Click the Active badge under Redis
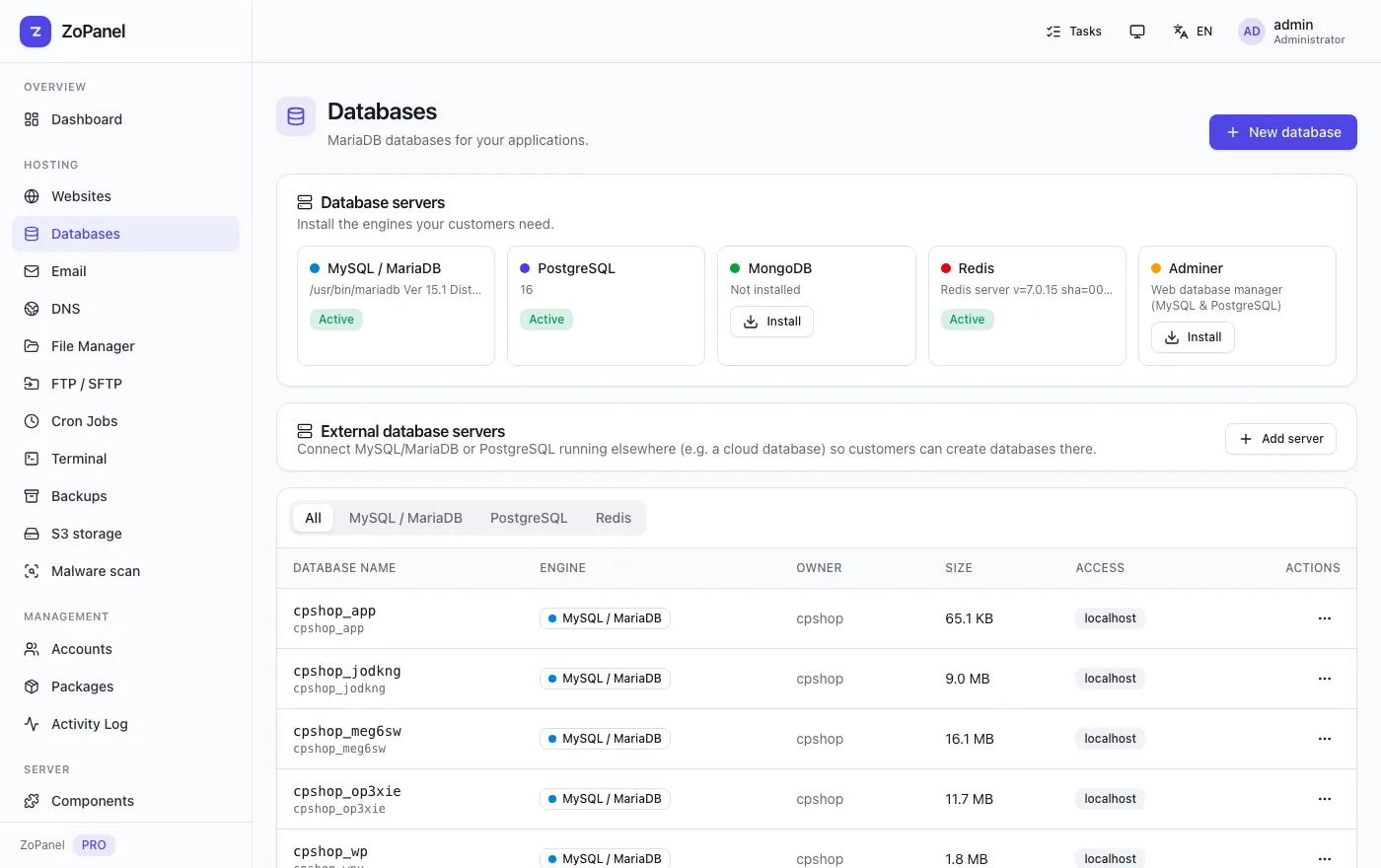1381x868 pixels. (x=967, y=320)
